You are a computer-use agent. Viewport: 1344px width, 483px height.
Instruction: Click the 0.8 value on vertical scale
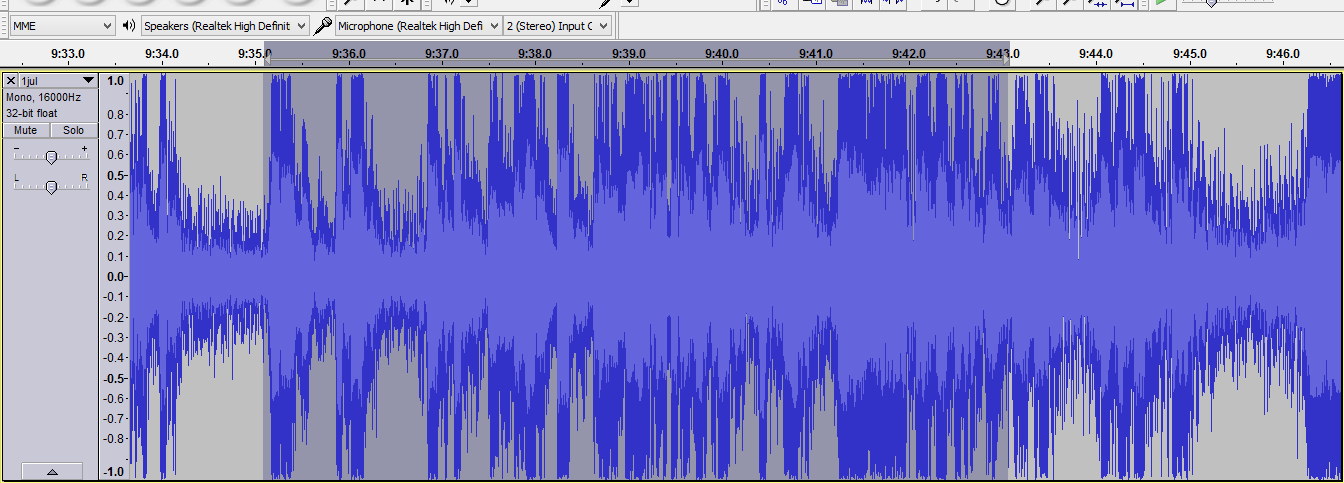pyautogui.click(x=115, y=115)
